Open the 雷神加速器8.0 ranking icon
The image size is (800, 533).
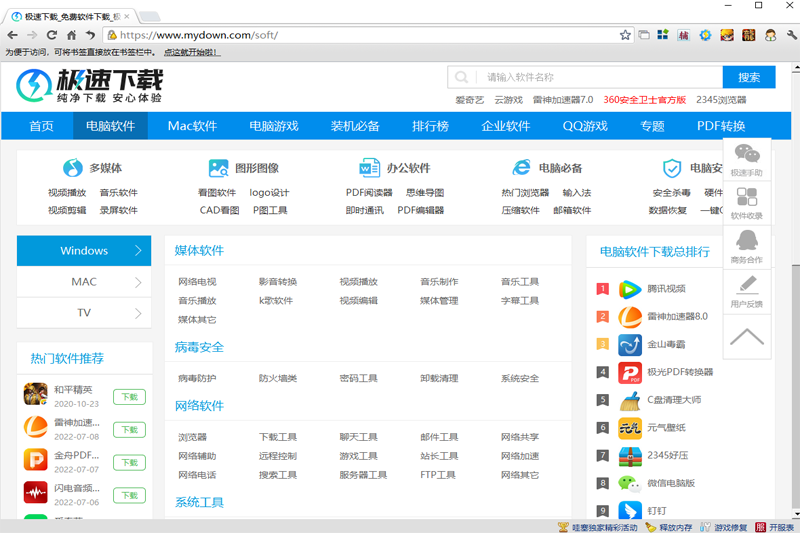630,317
